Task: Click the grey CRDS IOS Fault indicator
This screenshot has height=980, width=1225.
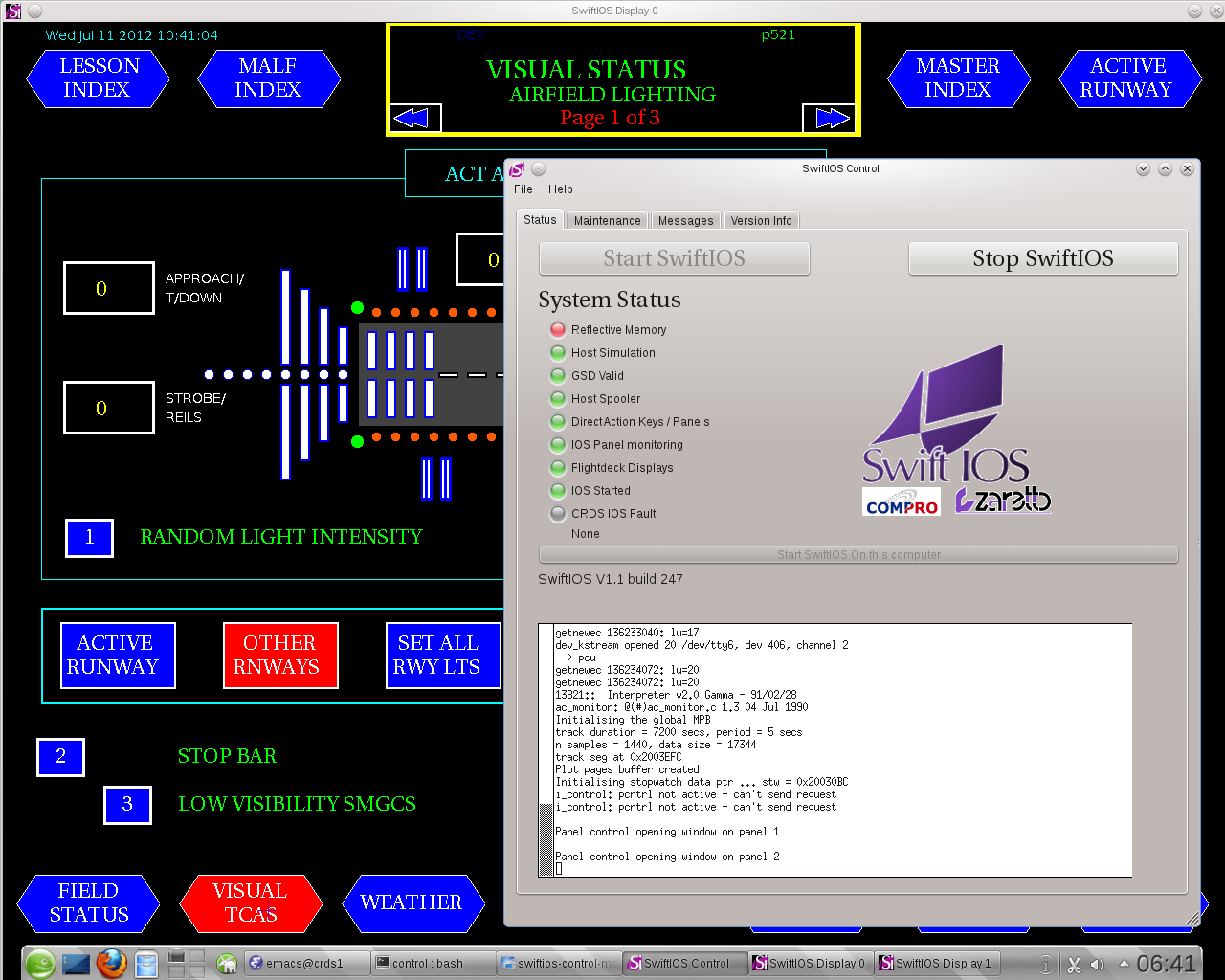Action: pyautogui.click(x=558, y=513)
